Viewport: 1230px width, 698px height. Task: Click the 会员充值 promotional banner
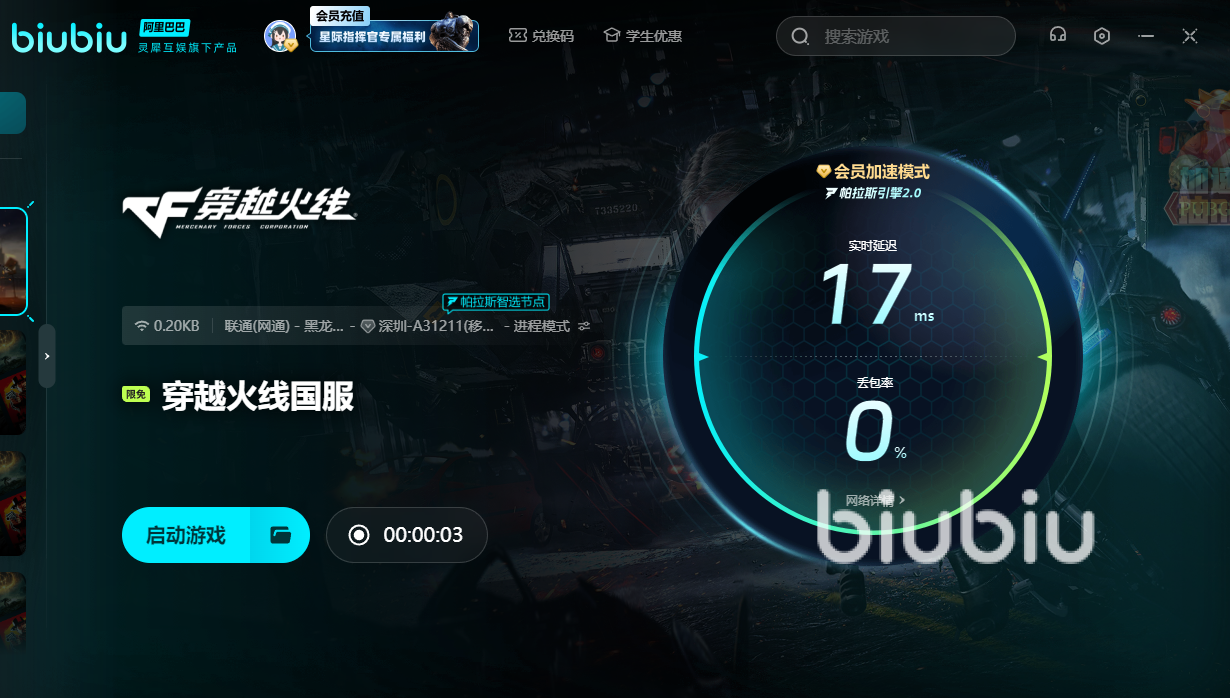[394, 36]
